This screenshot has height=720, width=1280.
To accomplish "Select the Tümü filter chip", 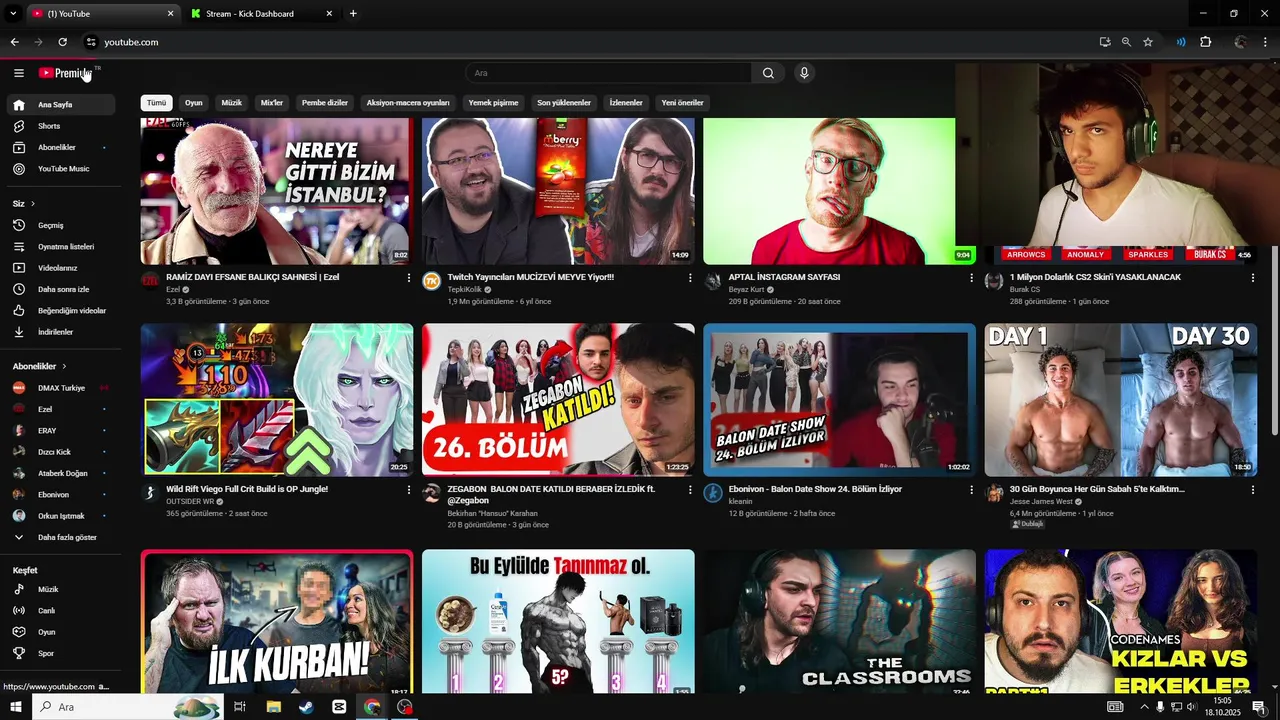I will coord(157,103).
